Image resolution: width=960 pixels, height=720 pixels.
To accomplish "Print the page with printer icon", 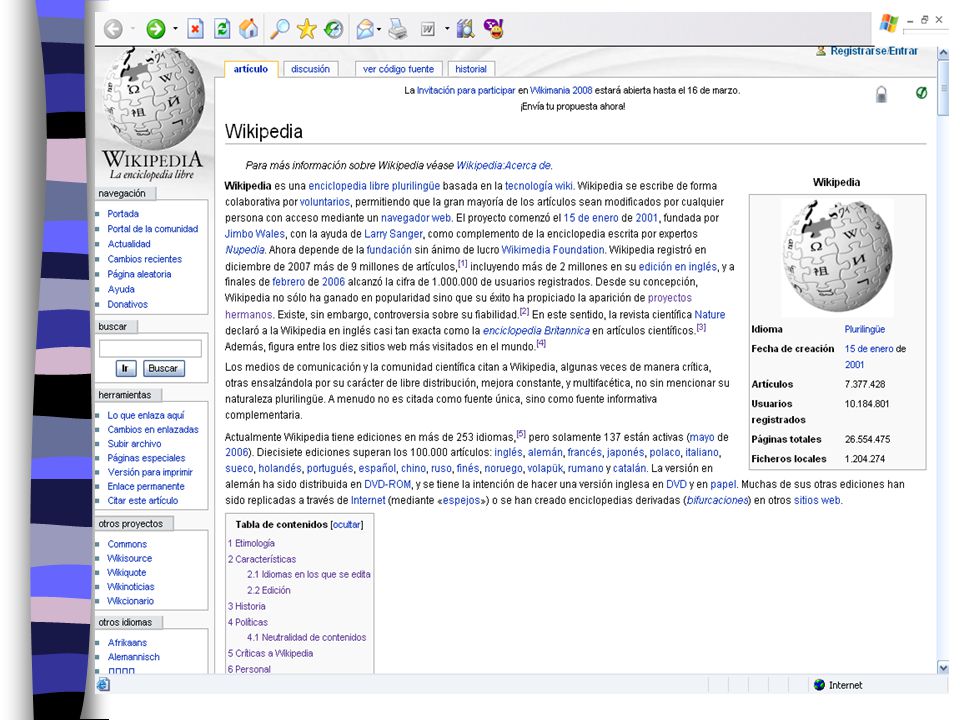I will click(398, 29).
